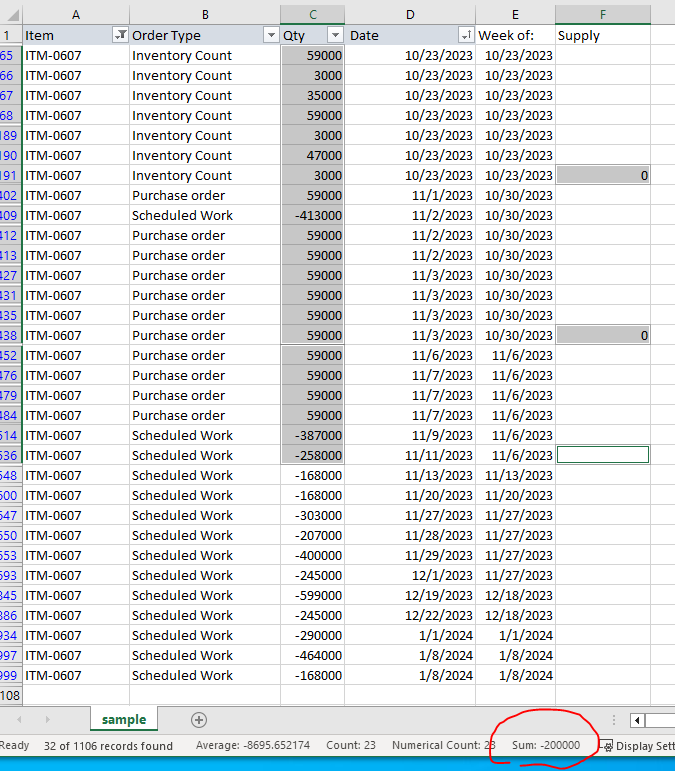Add a new sheet with the plus button

tap(199, 720)
